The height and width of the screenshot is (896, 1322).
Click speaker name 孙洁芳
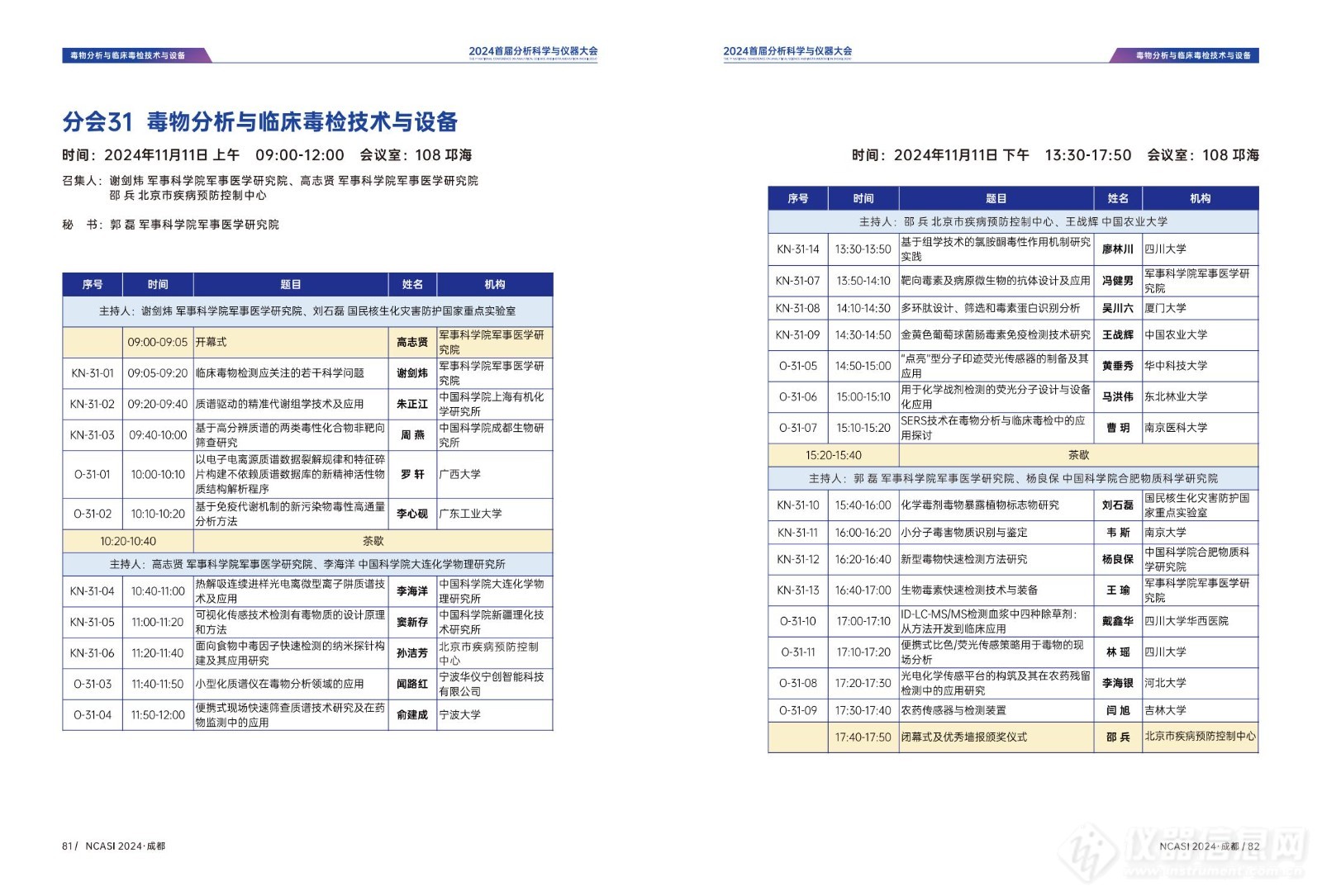pyautogui.click(x=412, y=653)
